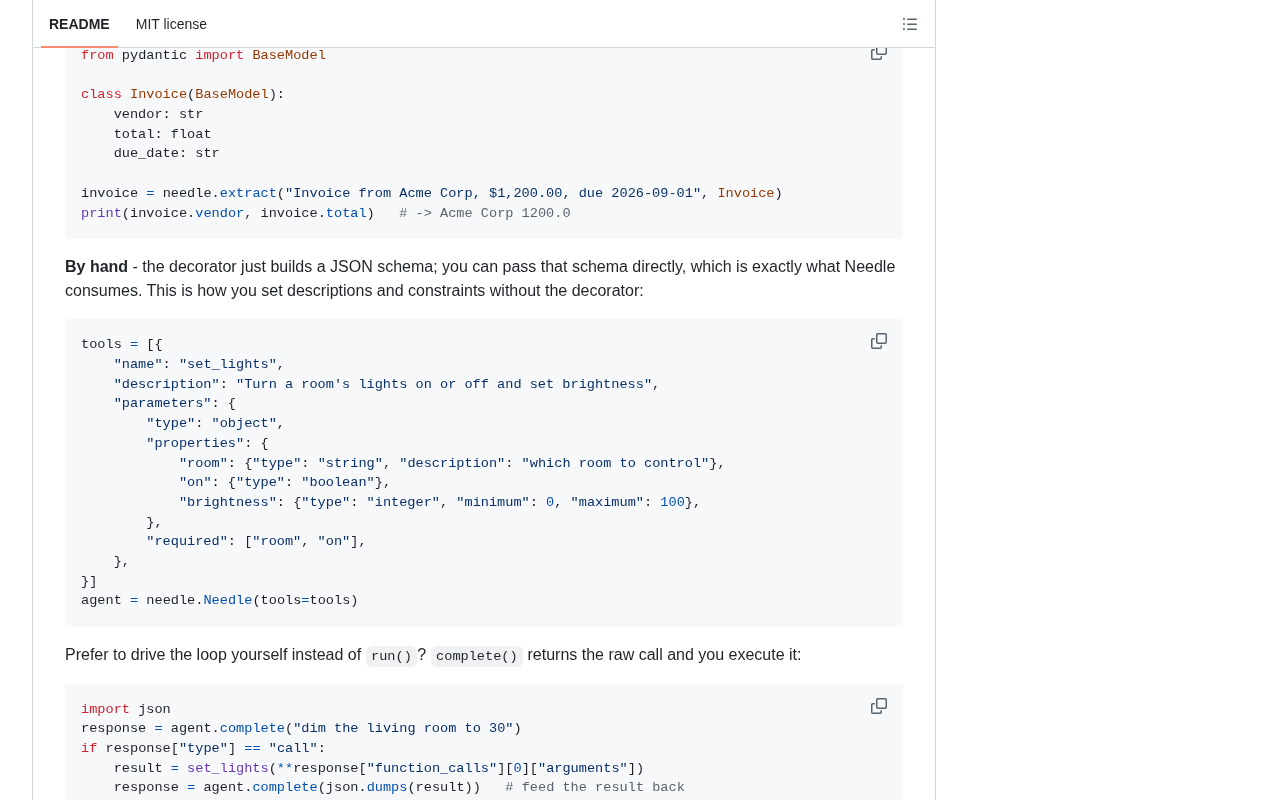The image size is (1280, 800).
Task: Open the MIT license tab
Action: click(171, 24)
